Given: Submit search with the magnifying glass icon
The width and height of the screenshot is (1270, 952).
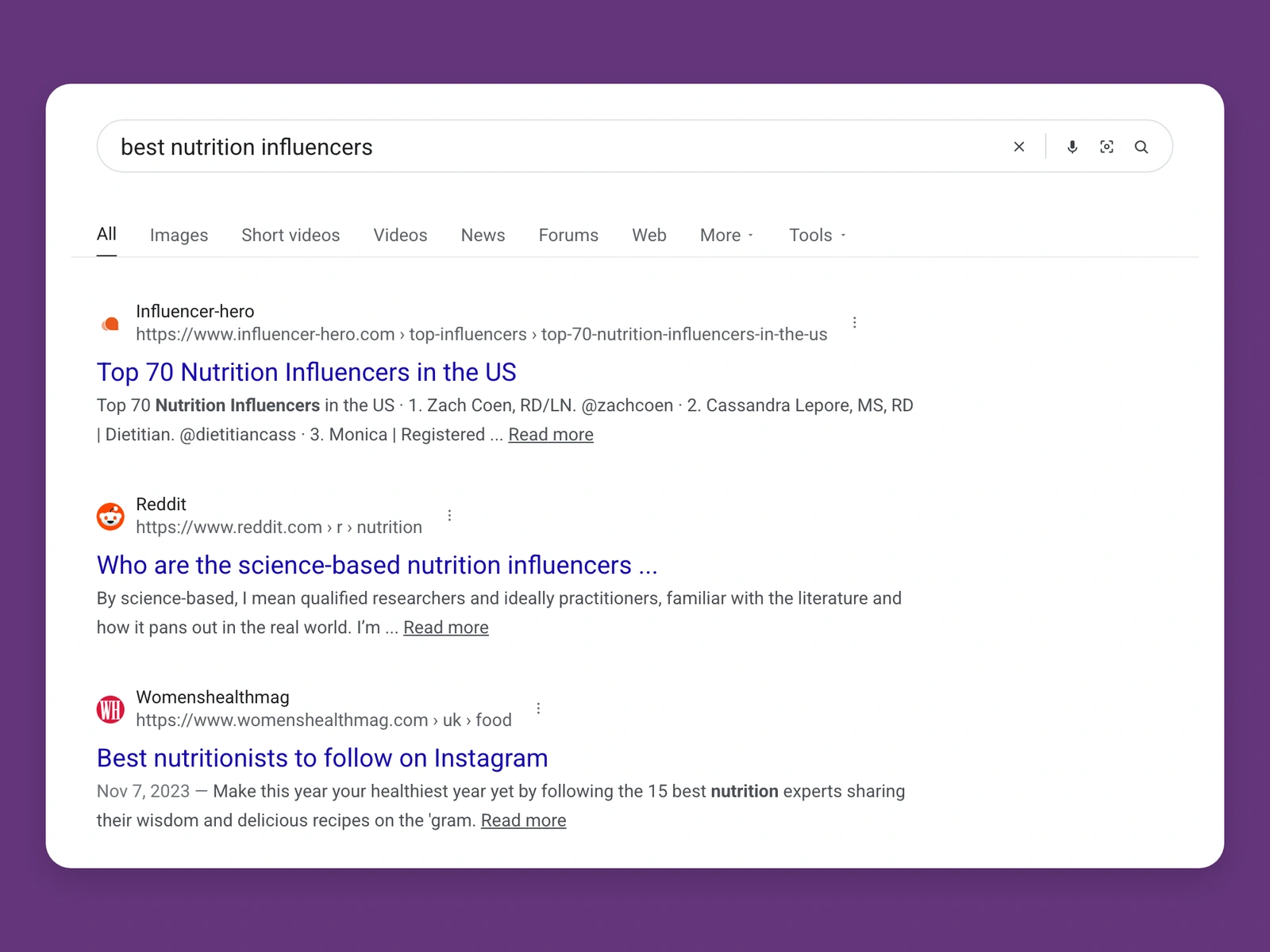Looking at the screenshot, I should point(1141,147).
